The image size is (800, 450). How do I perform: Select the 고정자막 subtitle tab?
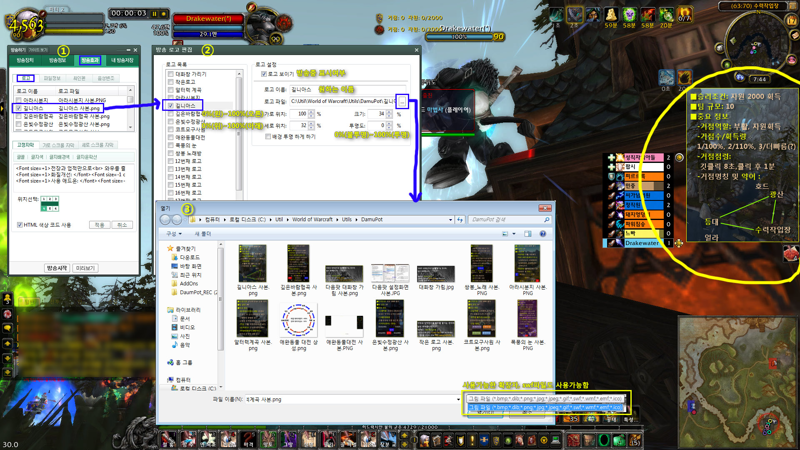(26, 145)
